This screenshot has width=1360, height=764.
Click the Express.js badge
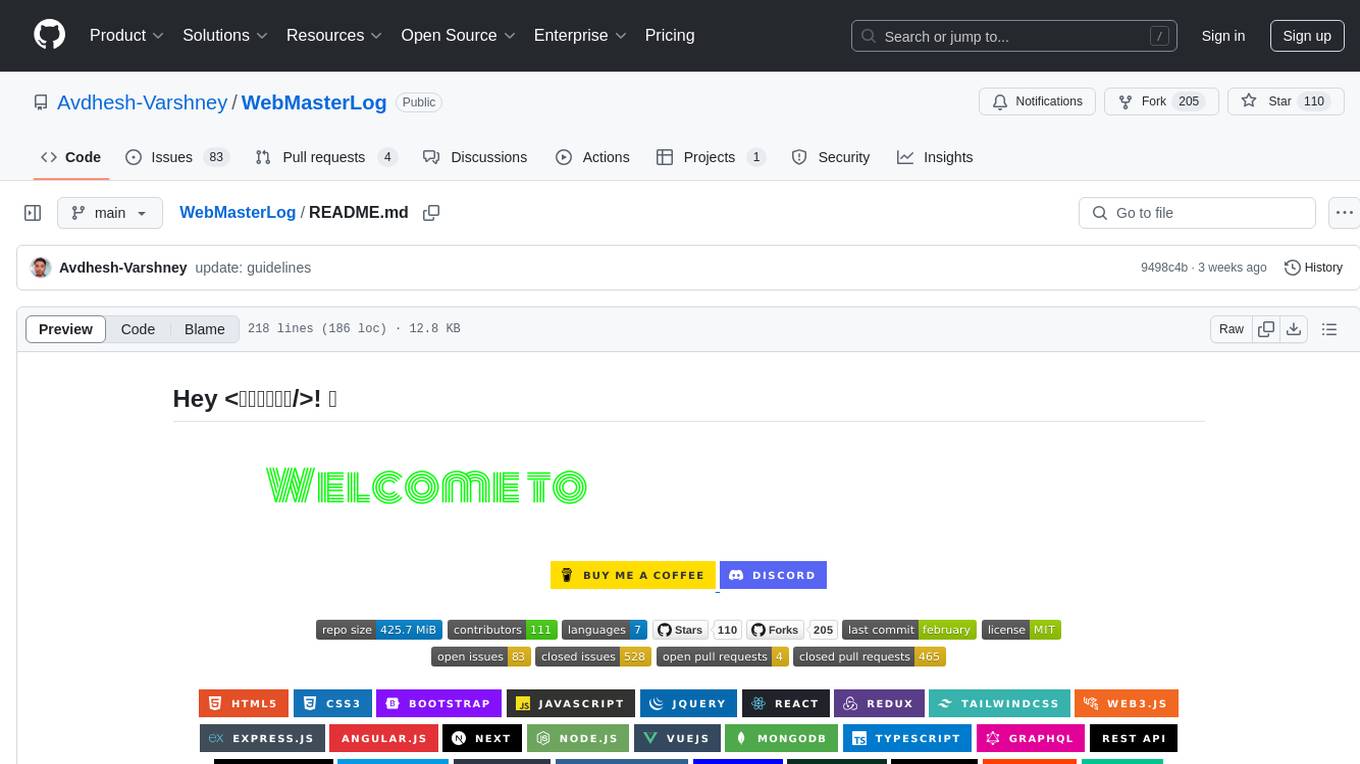tap(262, 738)
